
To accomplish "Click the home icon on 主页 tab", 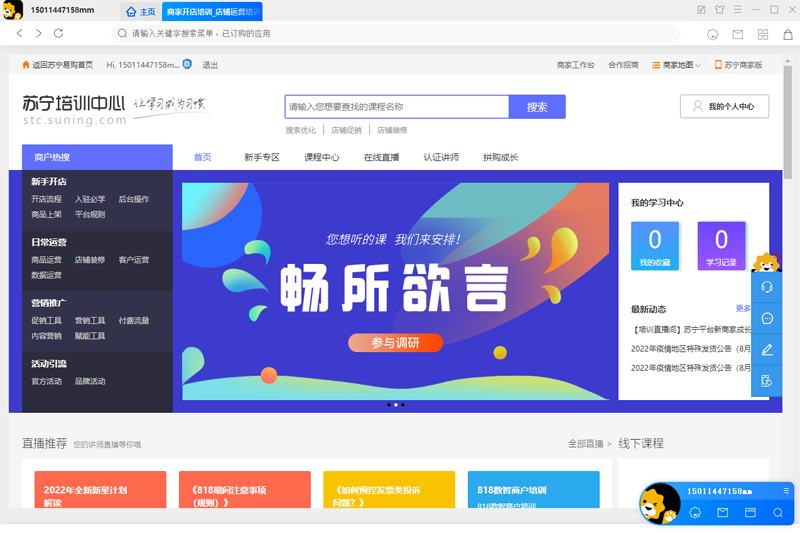I will (131, 12).
